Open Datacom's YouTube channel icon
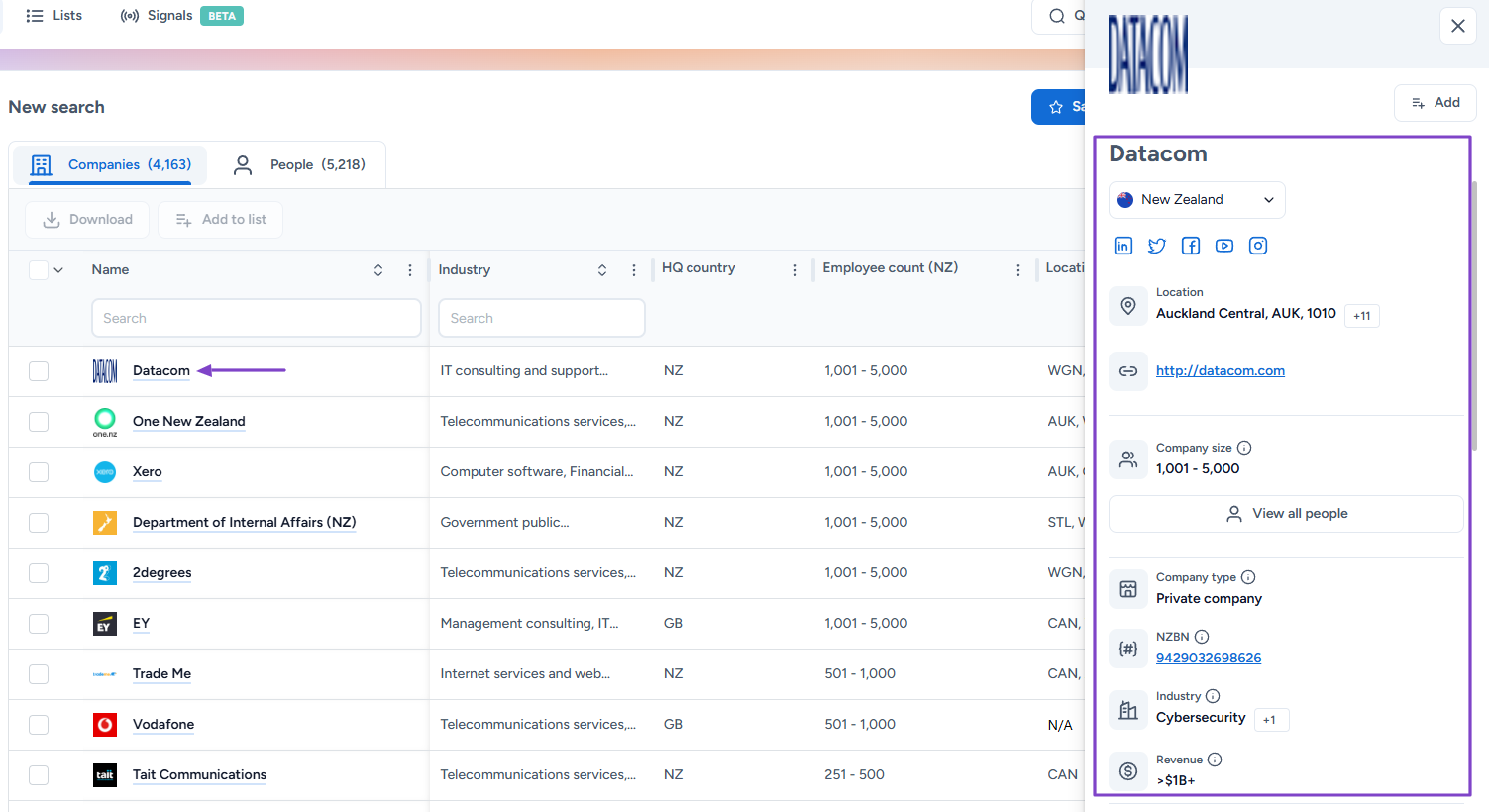The image size is (1489, 812). 1224,246
